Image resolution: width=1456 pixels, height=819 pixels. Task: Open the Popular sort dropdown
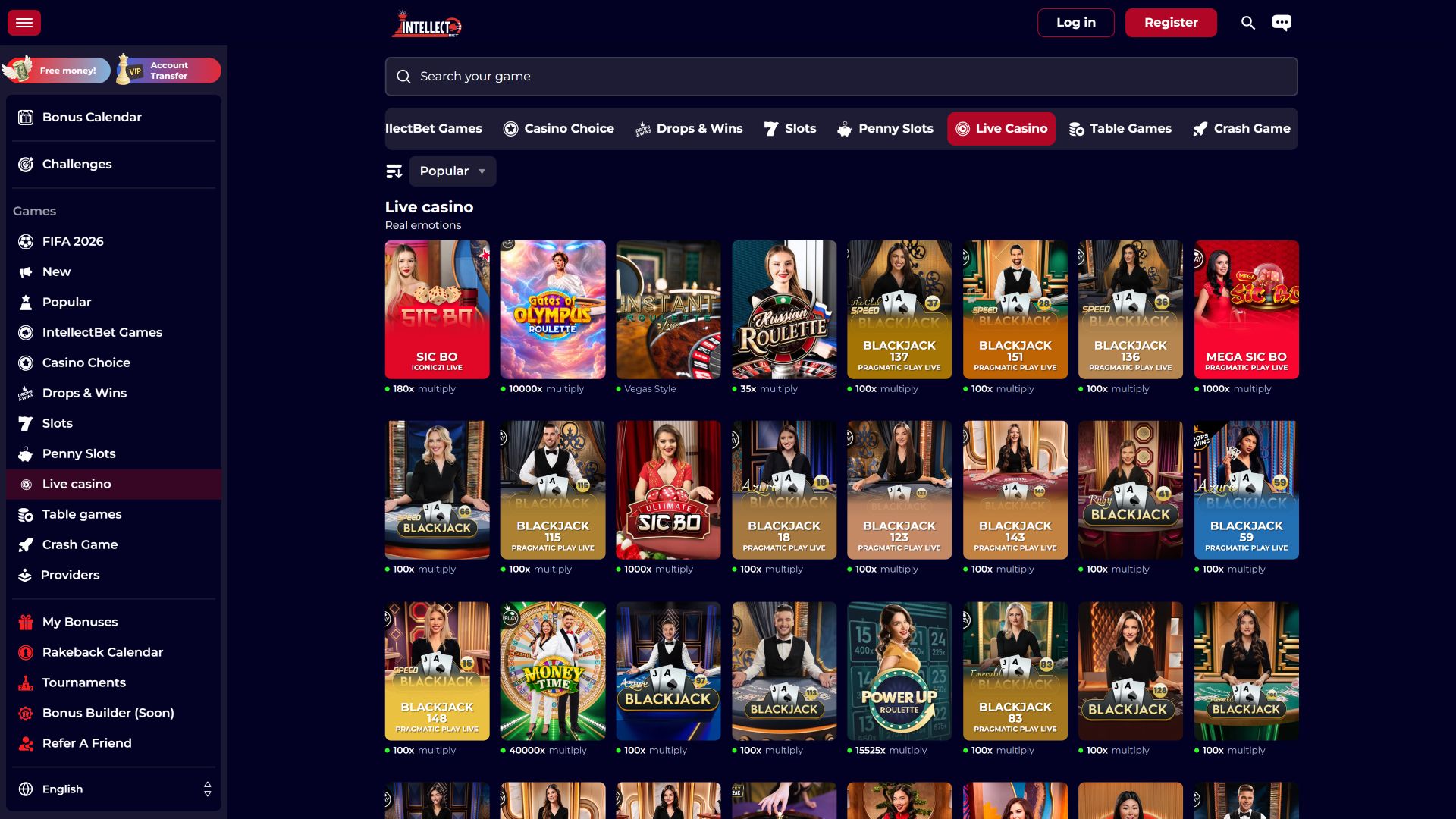click(x=453, y=171)
